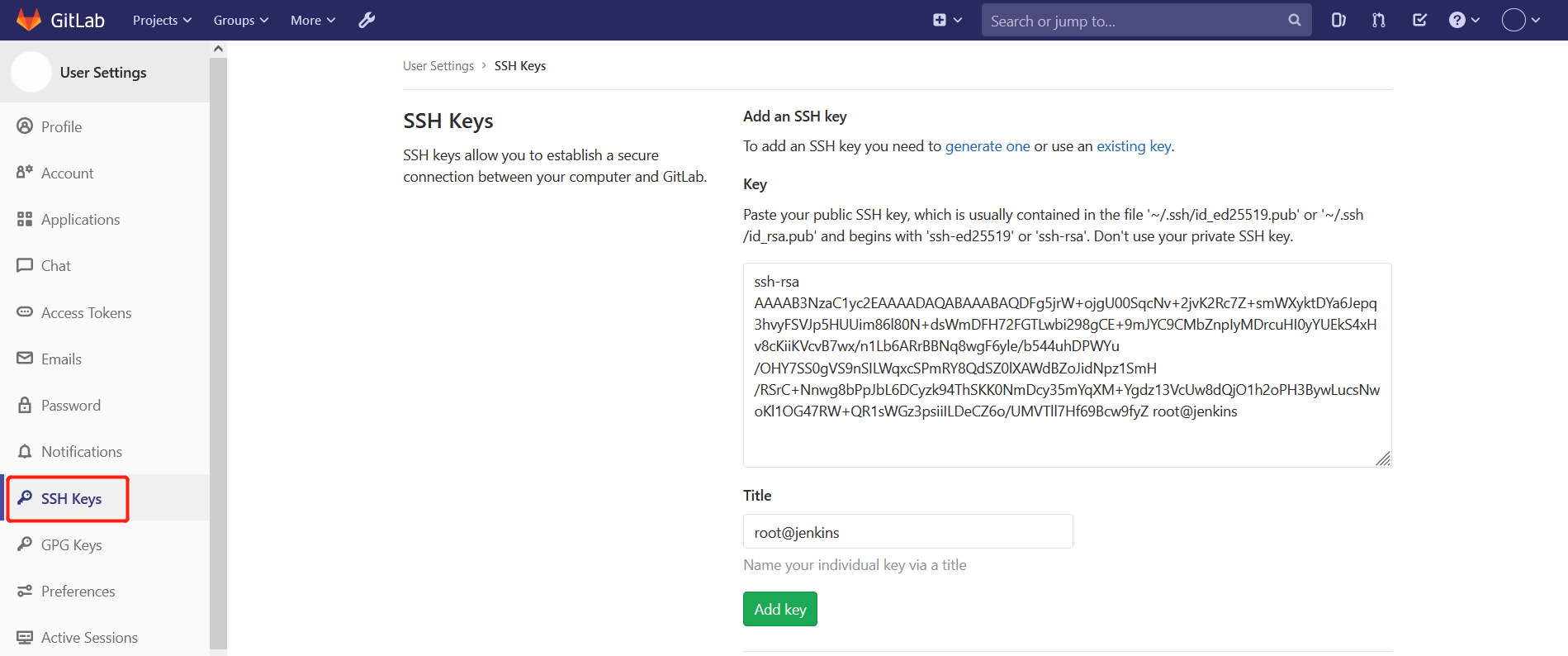The width and height of the screenshot is (1568, 656).
Task: Click the sidebar scroll up arrow
Action: (x=218, y=49)
